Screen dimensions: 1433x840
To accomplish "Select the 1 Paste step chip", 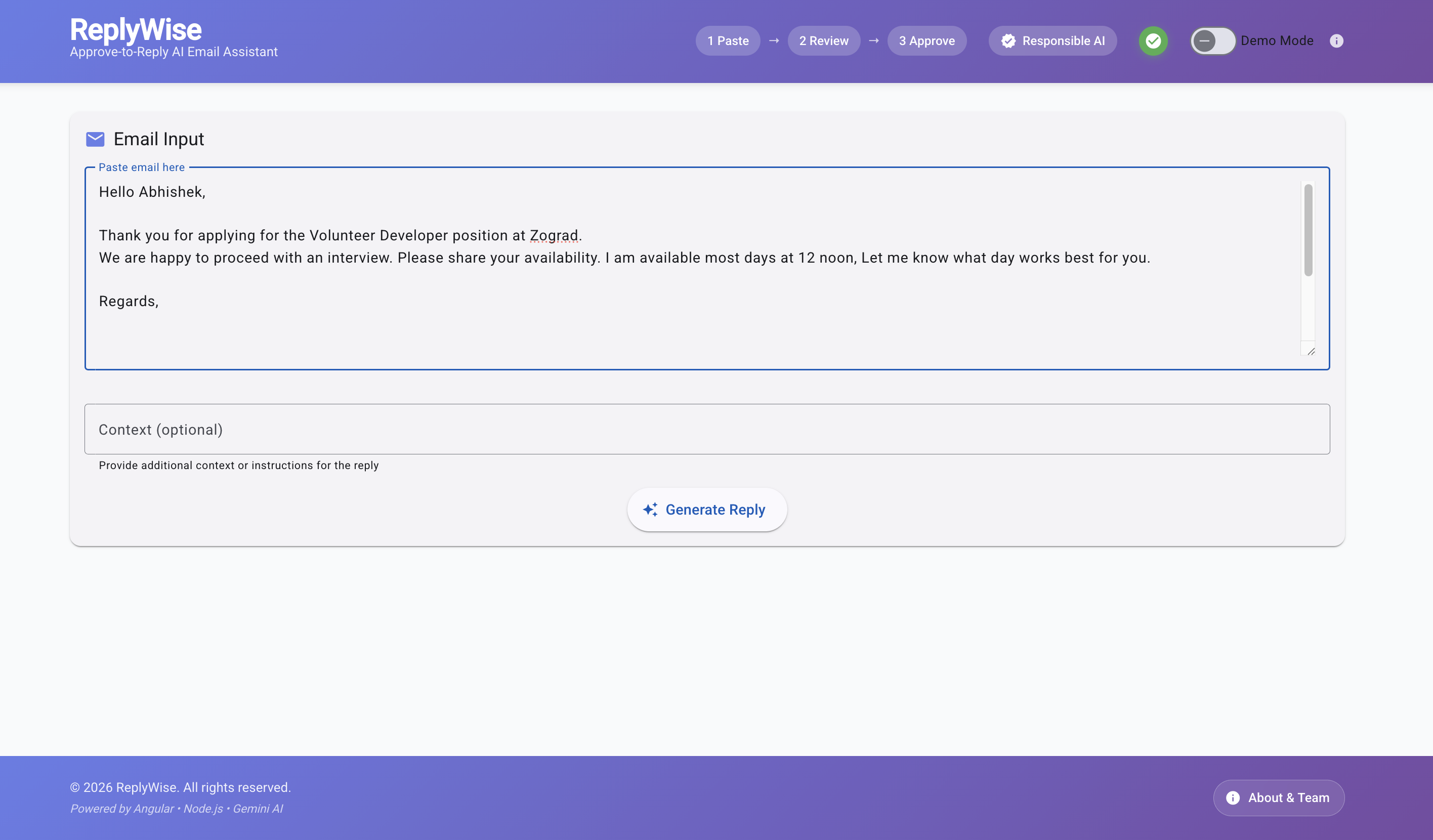I will 728,41.
